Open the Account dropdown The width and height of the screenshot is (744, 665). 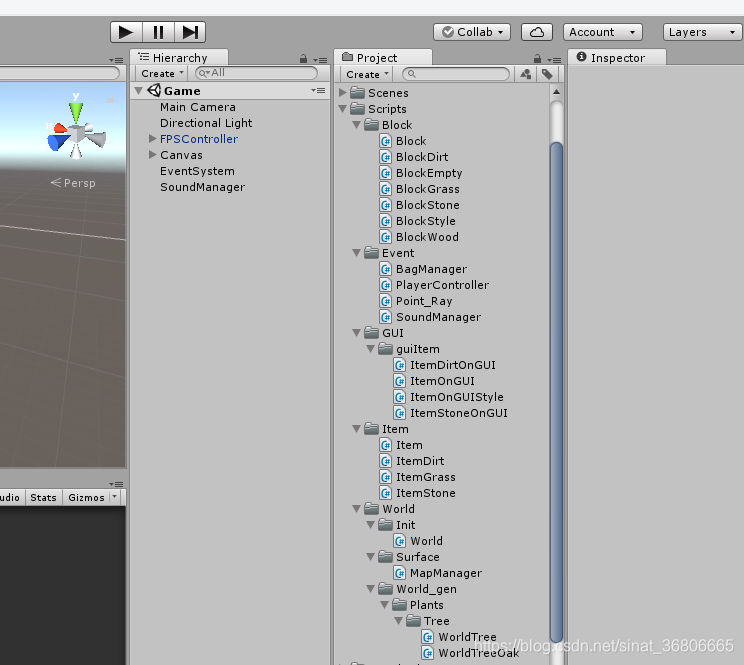pyautogui.click(x=603, y=32)
